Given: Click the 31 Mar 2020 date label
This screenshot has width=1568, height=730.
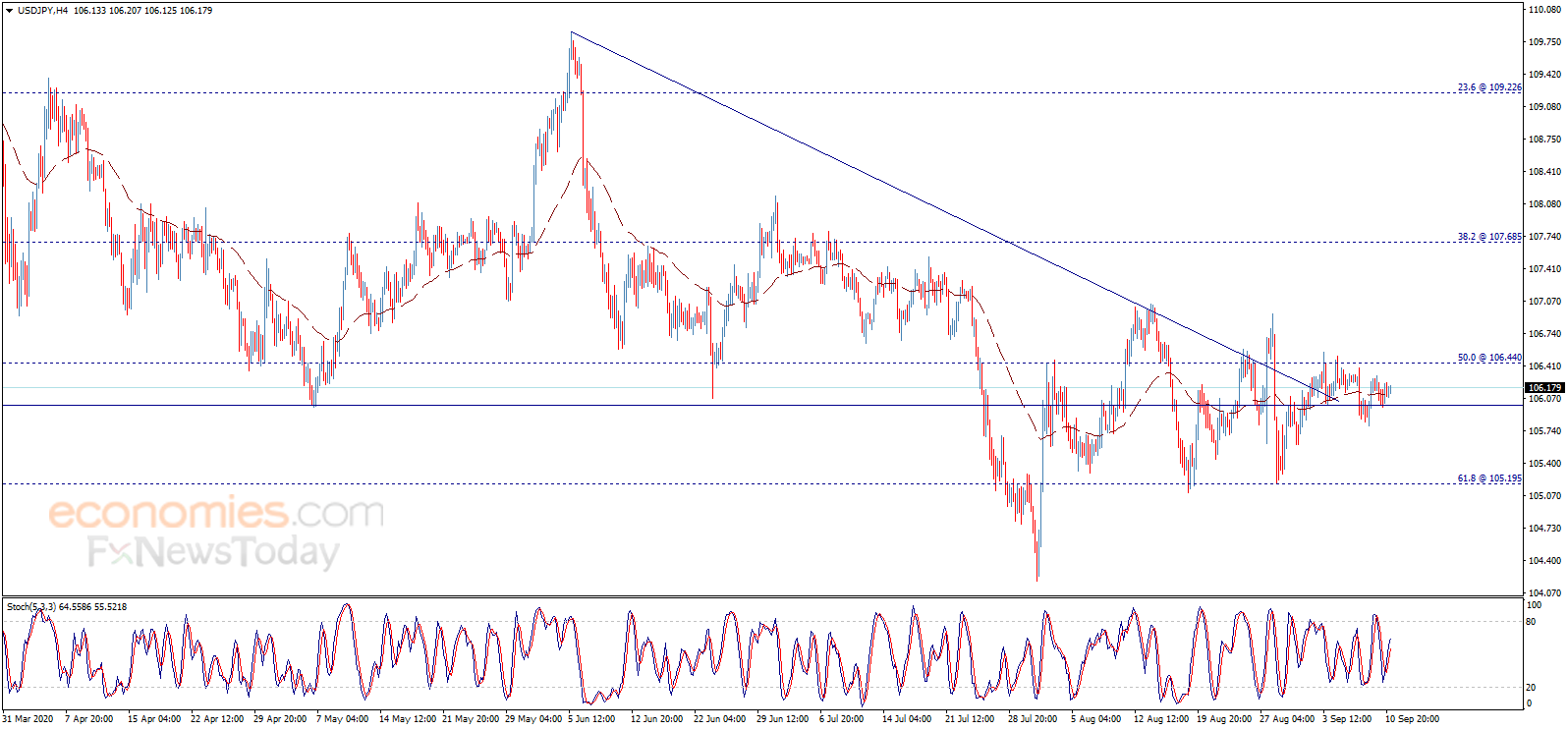Looking at the screenshot, I should pyautogui.click(x=28, y=719).
